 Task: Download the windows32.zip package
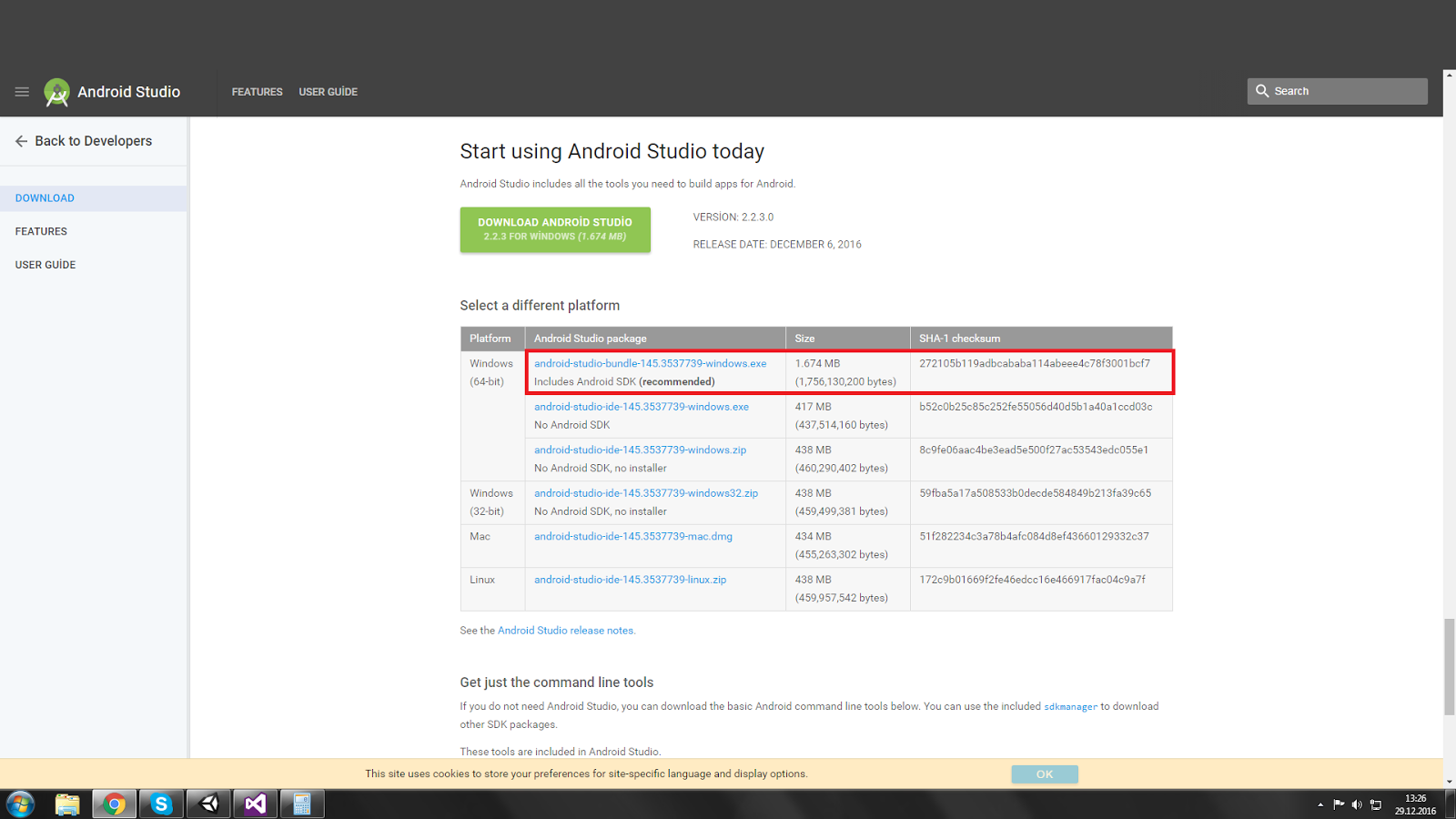646,493
